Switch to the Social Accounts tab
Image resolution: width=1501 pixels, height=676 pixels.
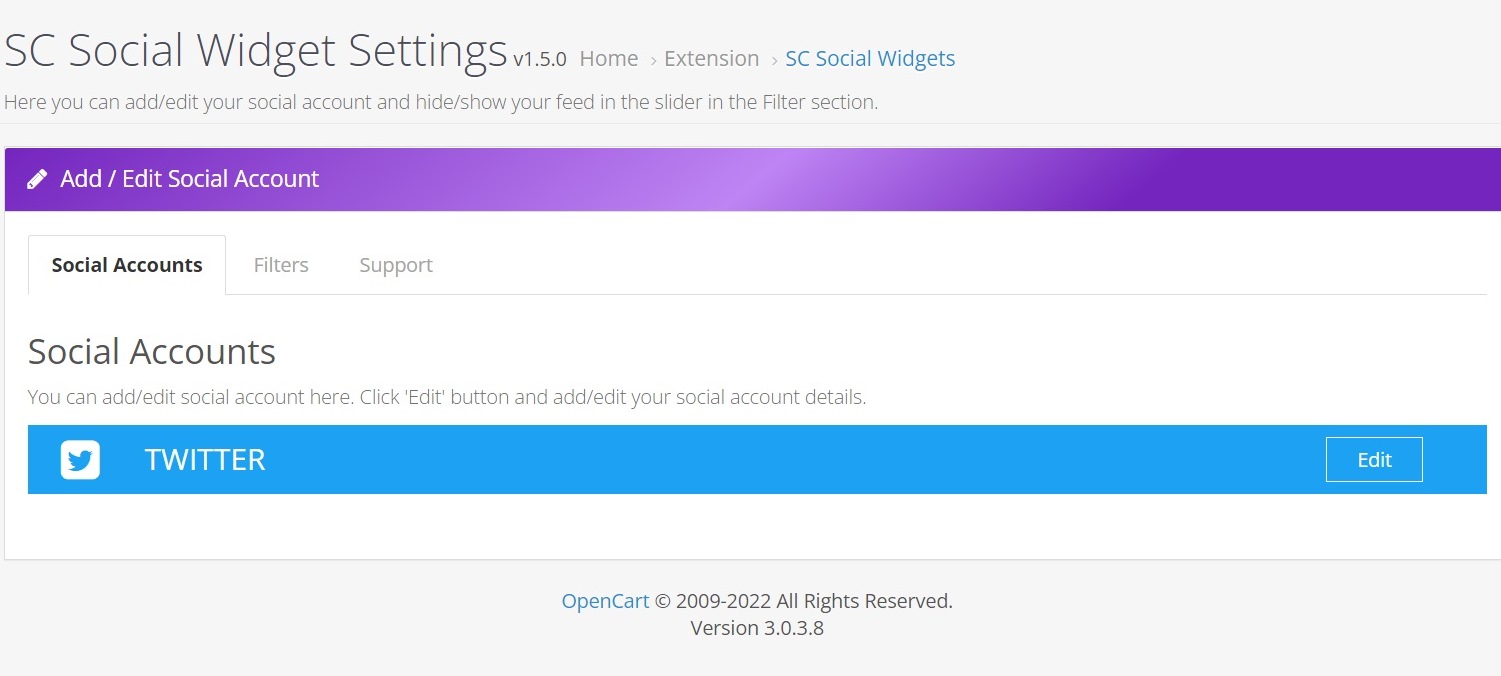[127, 265]
